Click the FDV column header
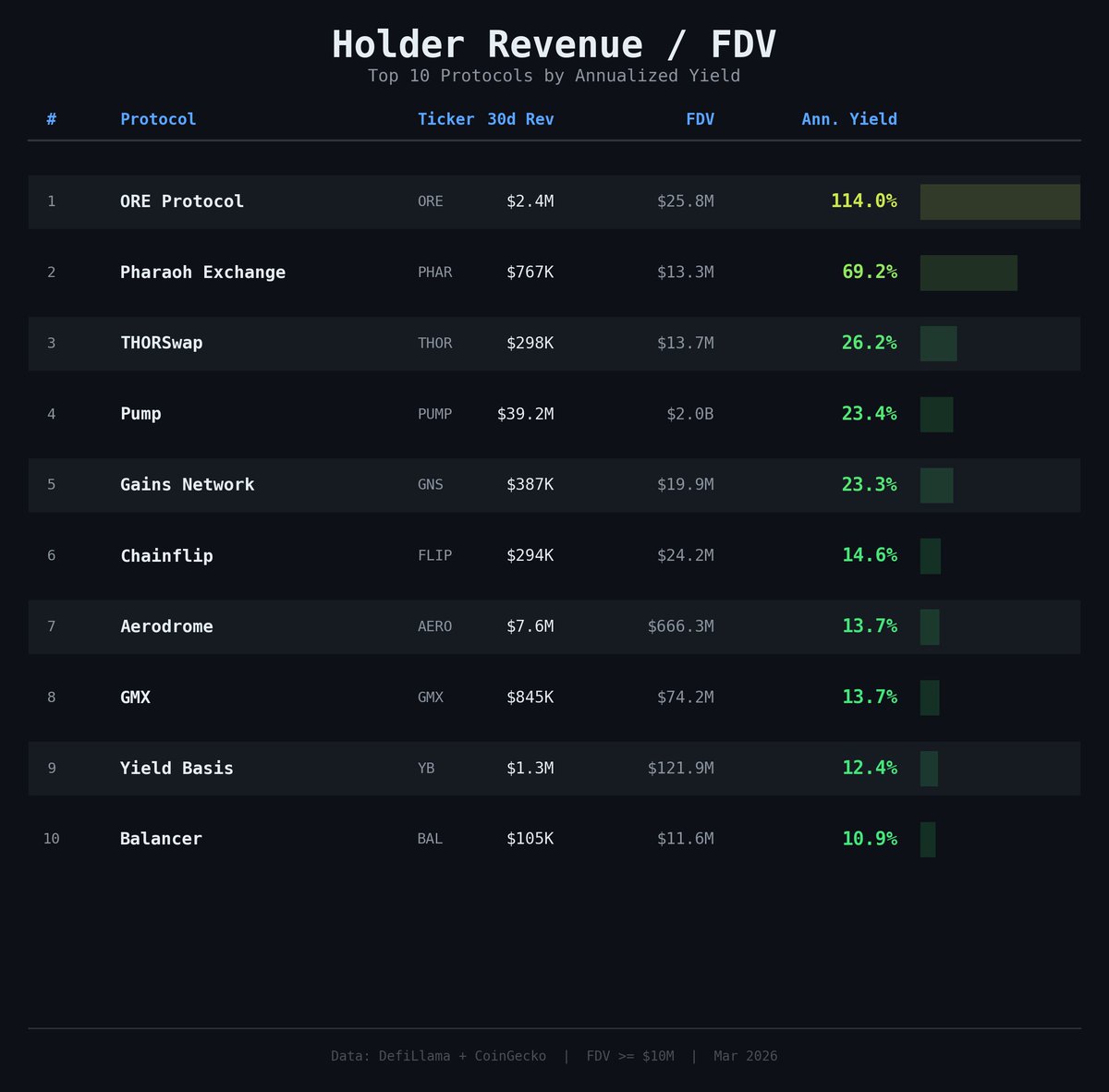Screen dimensions: 1109x1092 pyautogui.click(x=700, y=119)
